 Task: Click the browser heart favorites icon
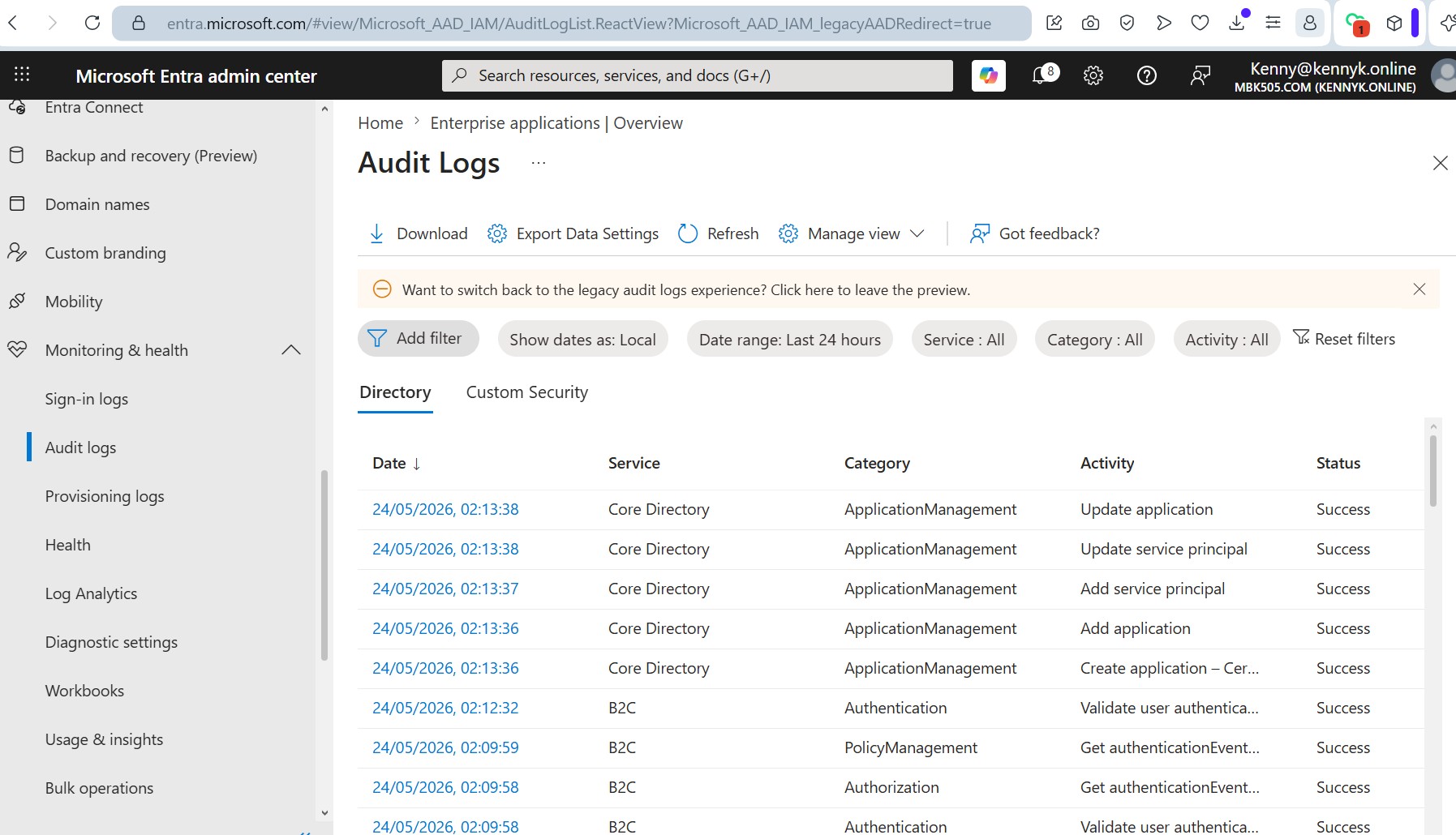(x=1200, y=23)
